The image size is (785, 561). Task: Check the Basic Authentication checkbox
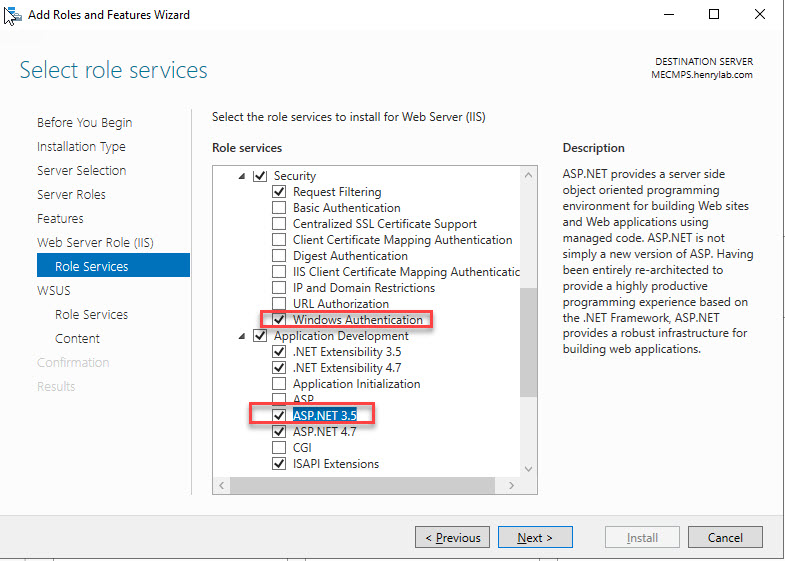pos(279,208)
